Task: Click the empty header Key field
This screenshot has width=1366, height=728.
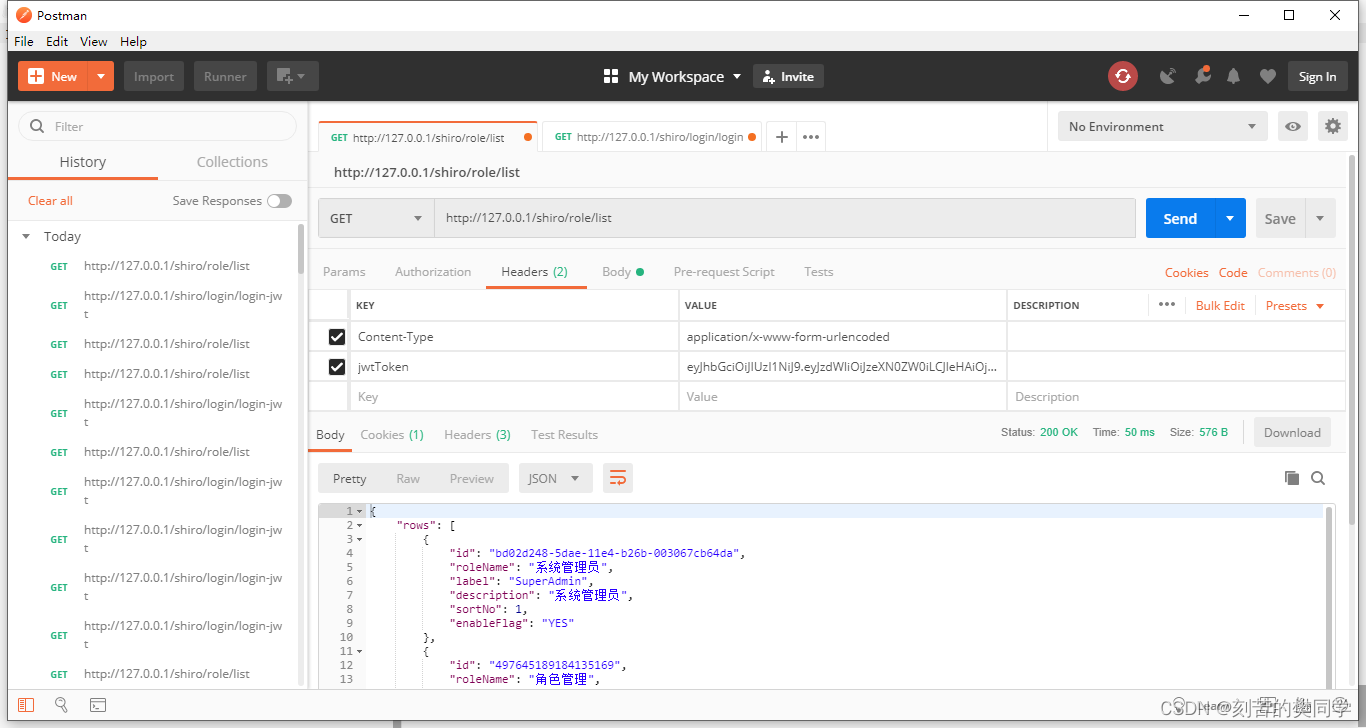Action: click(513, 396)
